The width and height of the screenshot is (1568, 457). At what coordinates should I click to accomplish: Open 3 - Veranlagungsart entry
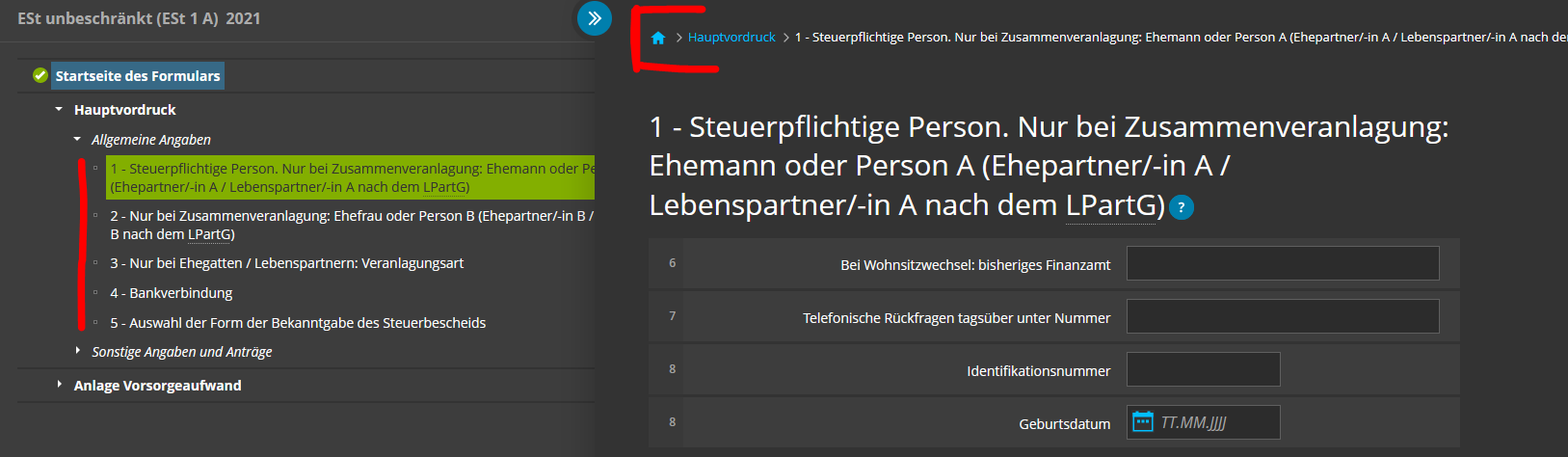pos(287,263)
